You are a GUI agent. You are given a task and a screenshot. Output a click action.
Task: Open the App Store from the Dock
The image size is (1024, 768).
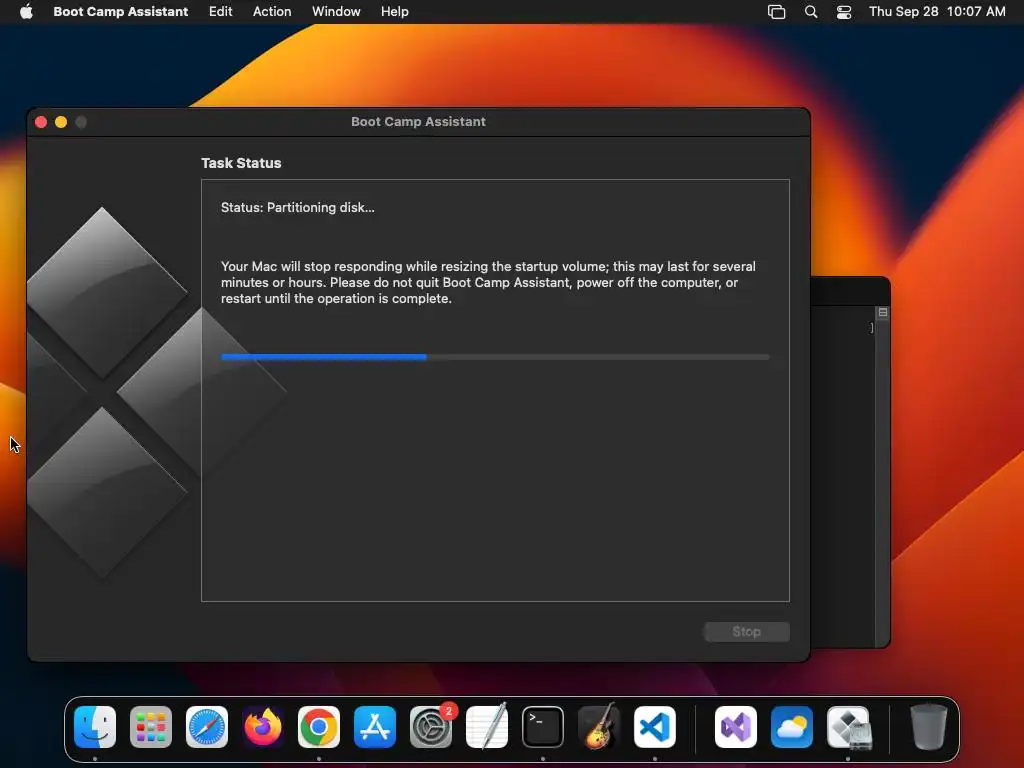pos(375,727)
